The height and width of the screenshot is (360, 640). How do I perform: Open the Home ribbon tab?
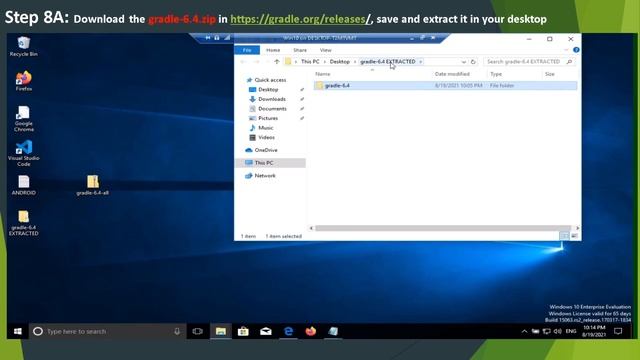(x=273, y=50)
